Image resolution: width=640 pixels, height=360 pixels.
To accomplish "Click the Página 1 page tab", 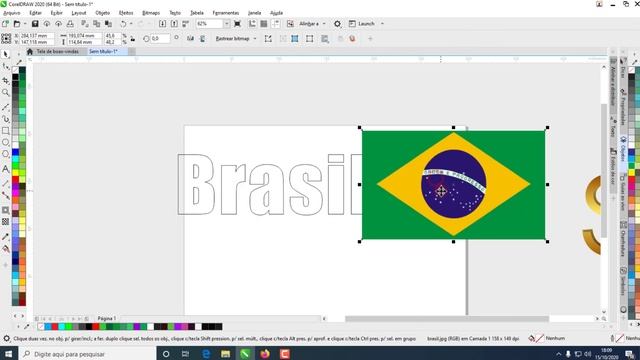I will [x=107, y=318].
